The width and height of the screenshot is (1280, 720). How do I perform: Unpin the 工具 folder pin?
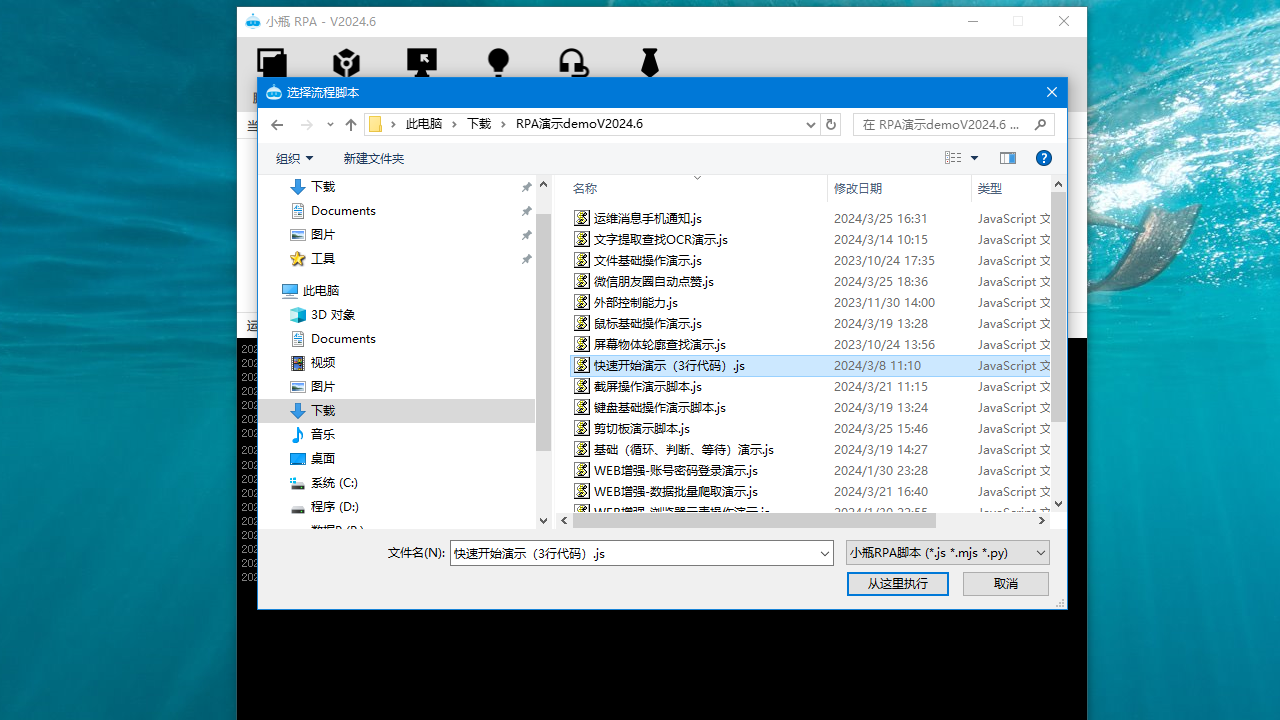(526, 258)
